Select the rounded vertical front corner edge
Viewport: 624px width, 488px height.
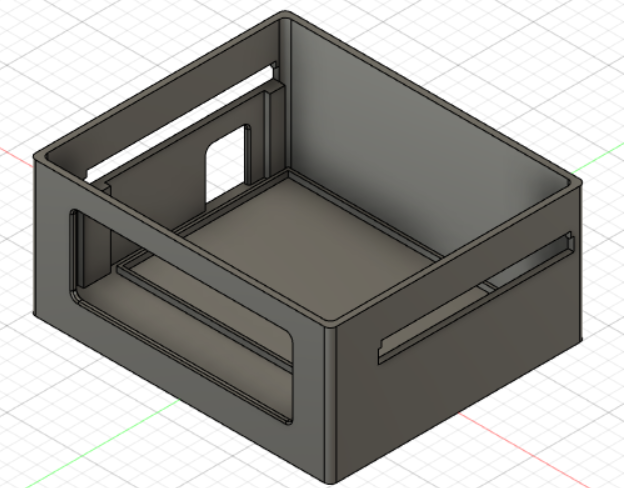(x=330, y=404)
